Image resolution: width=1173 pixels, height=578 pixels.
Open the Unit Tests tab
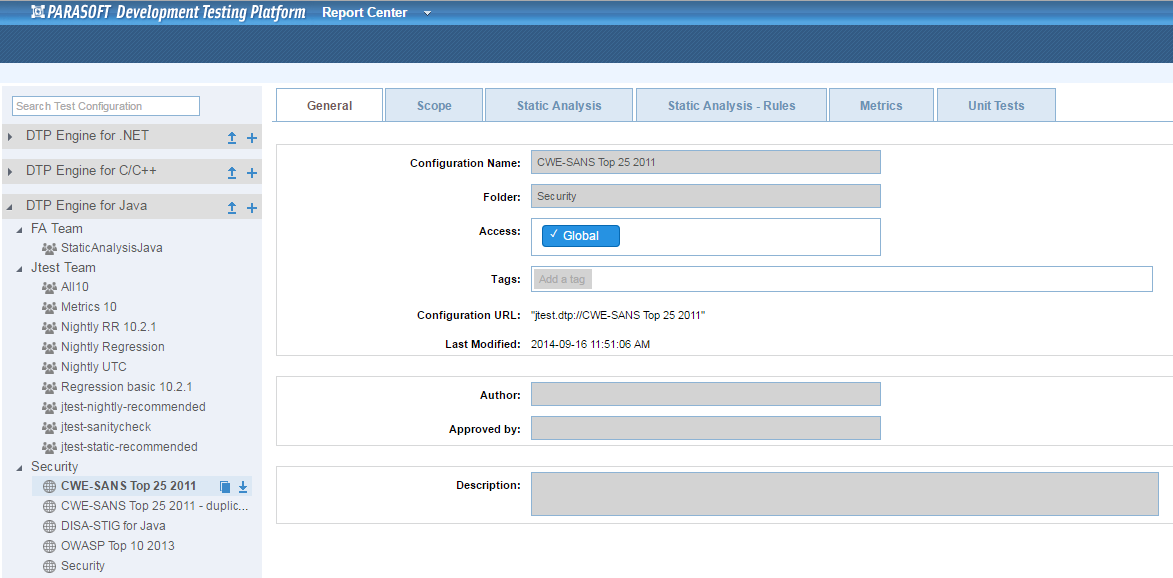coord(996,105)
